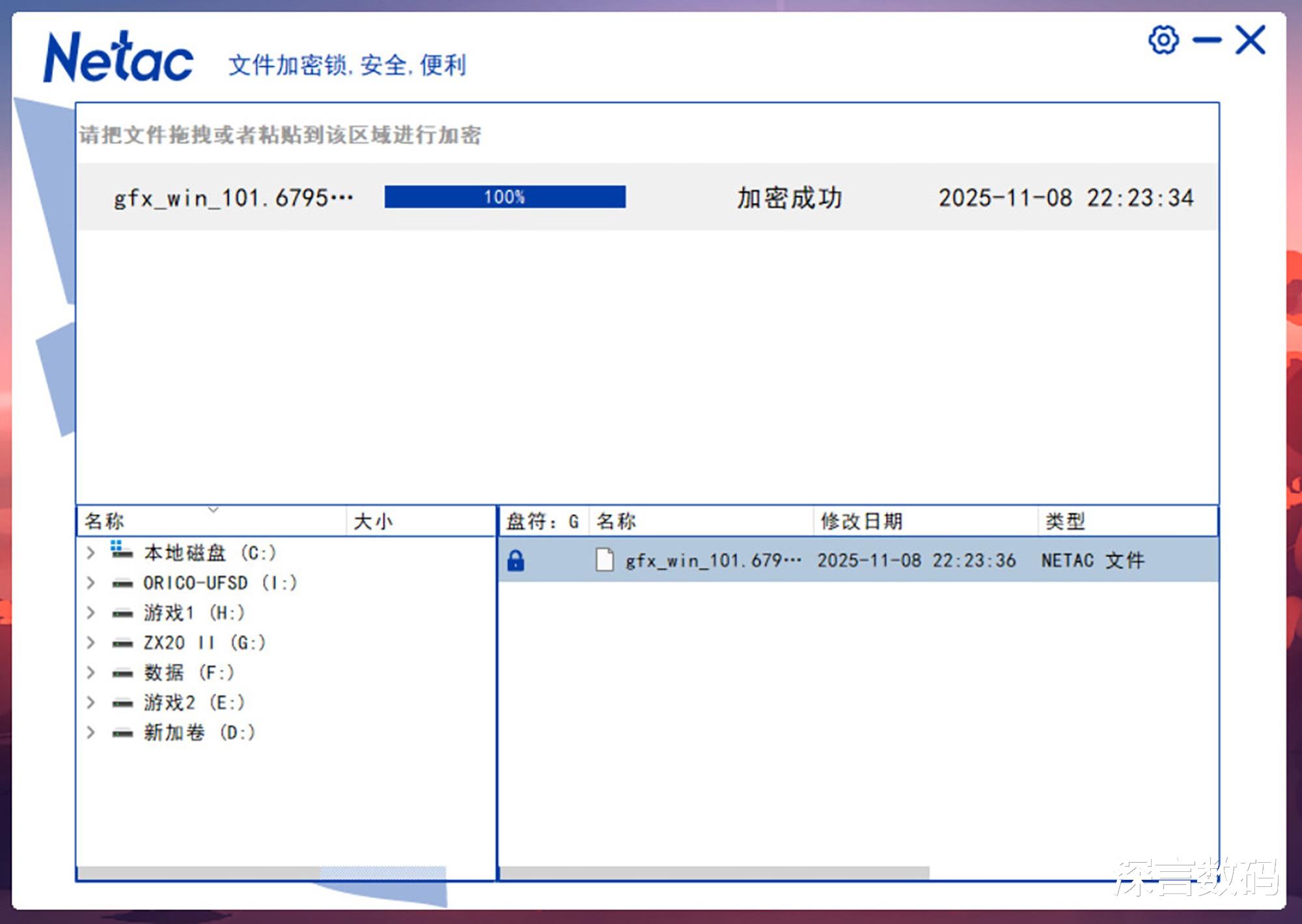Expand the 游戏1 (H:) drive node
The width and height of the screenshot is (1302, 924).
tap(91, 613)
